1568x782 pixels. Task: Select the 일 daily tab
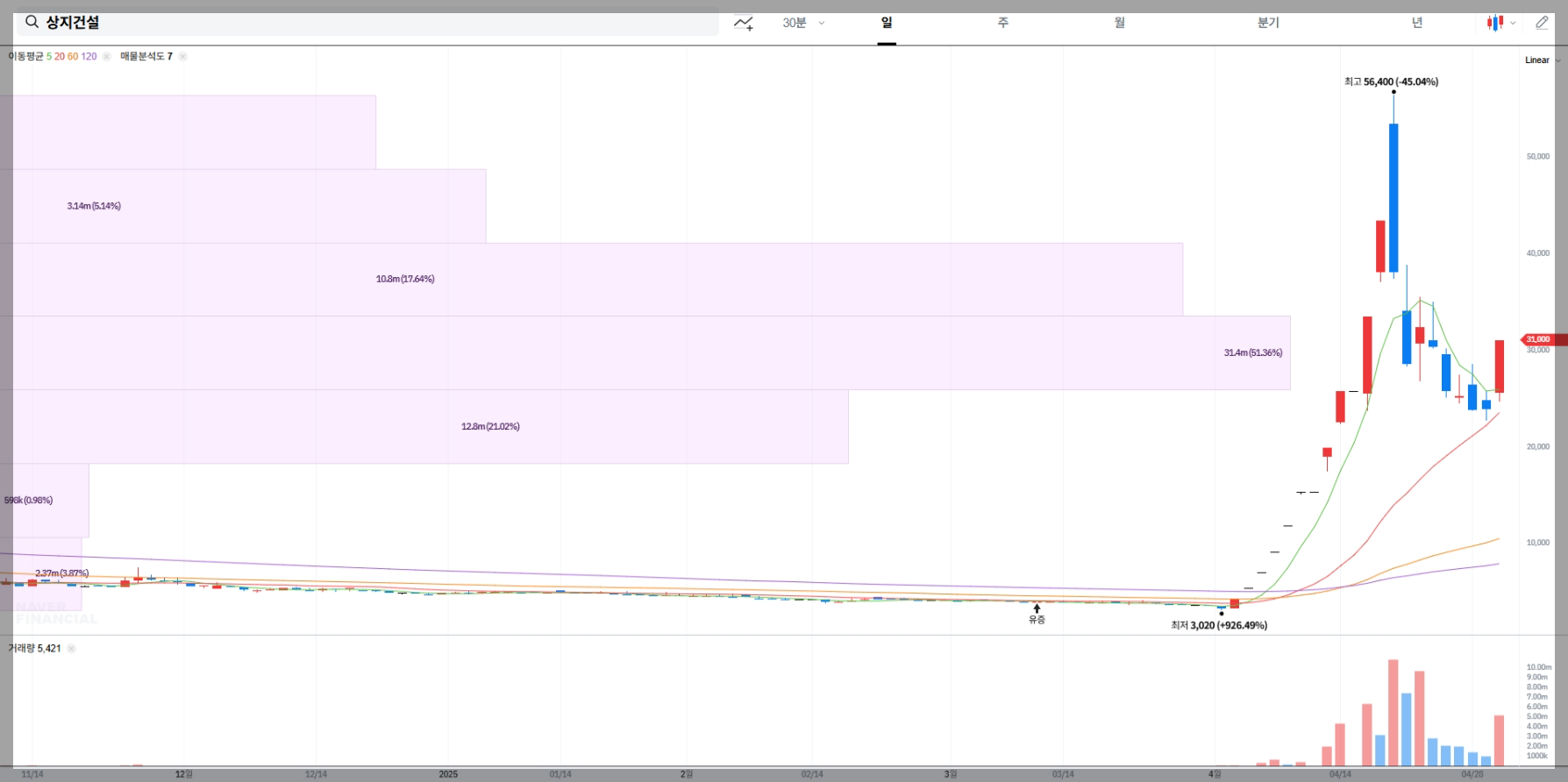point(887,23)
